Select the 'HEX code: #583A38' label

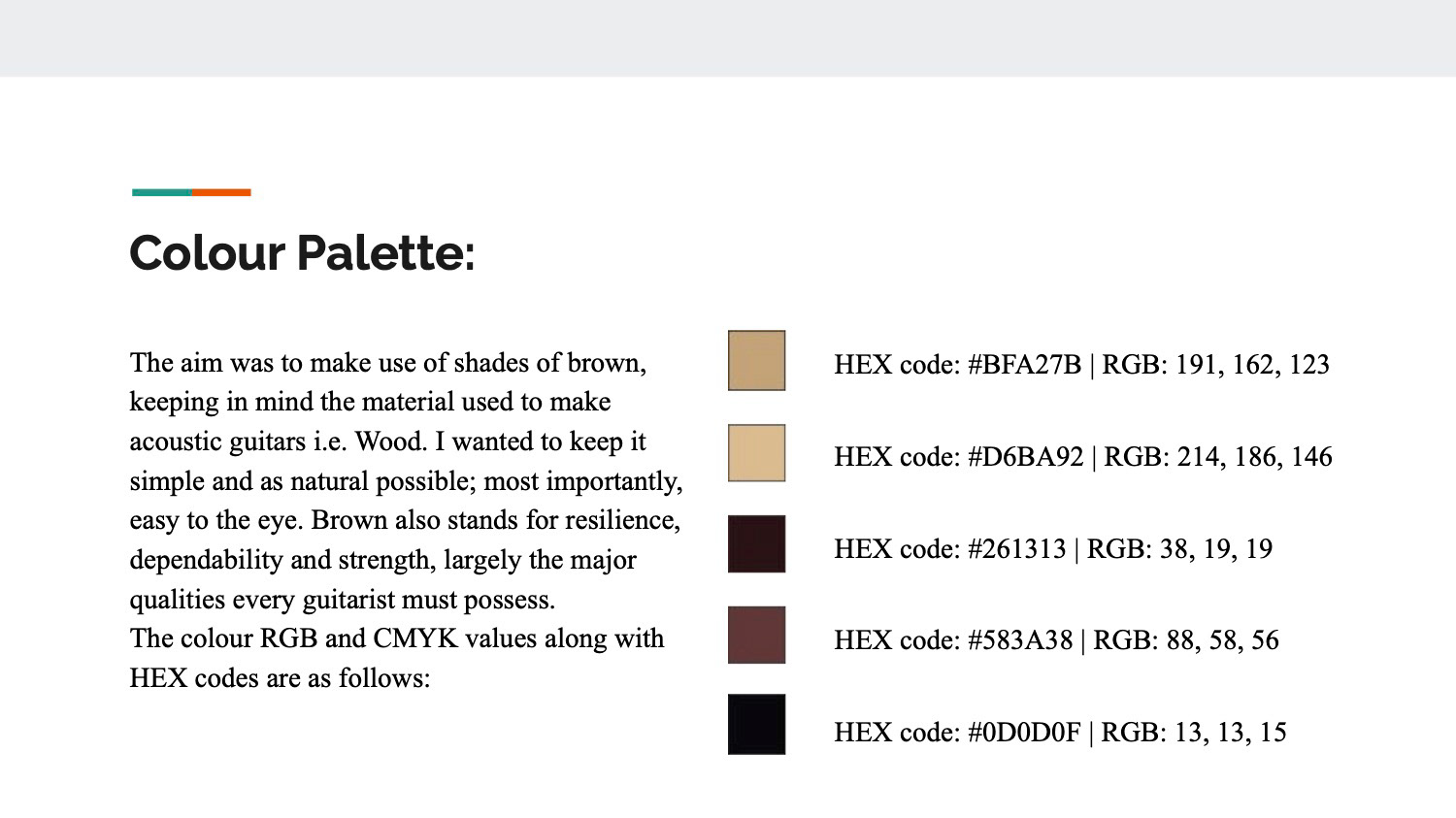click(x=953, y=640)
